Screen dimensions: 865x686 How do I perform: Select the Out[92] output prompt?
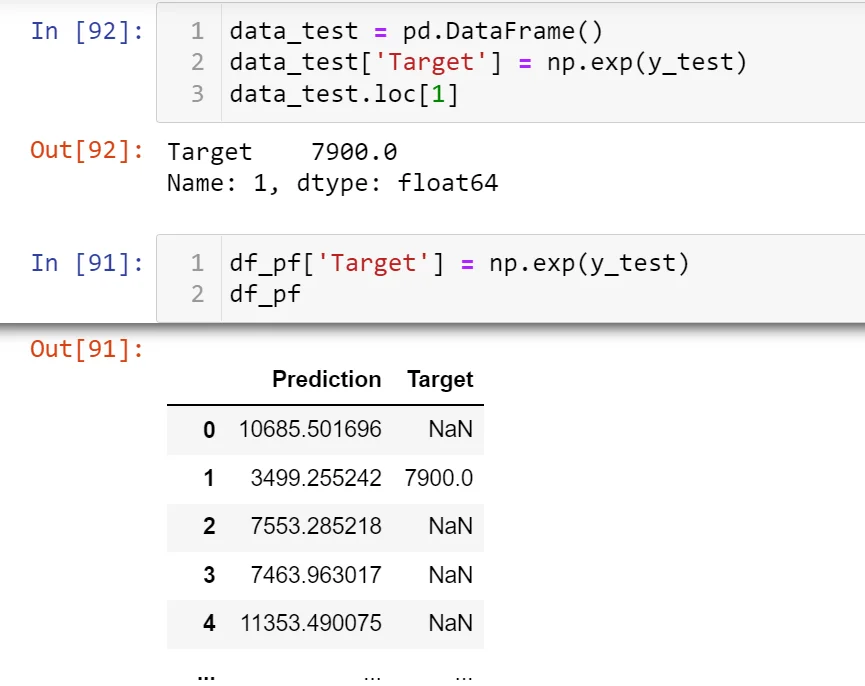pos(87,151)
